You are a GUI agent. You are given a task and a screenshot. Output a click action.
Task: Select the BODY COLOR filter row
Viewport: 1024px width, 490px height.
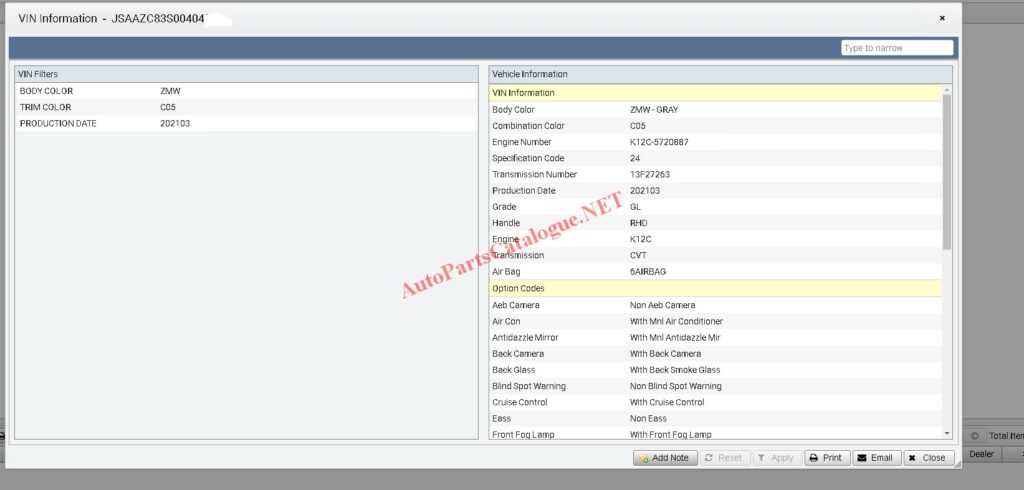pos(246,91)
